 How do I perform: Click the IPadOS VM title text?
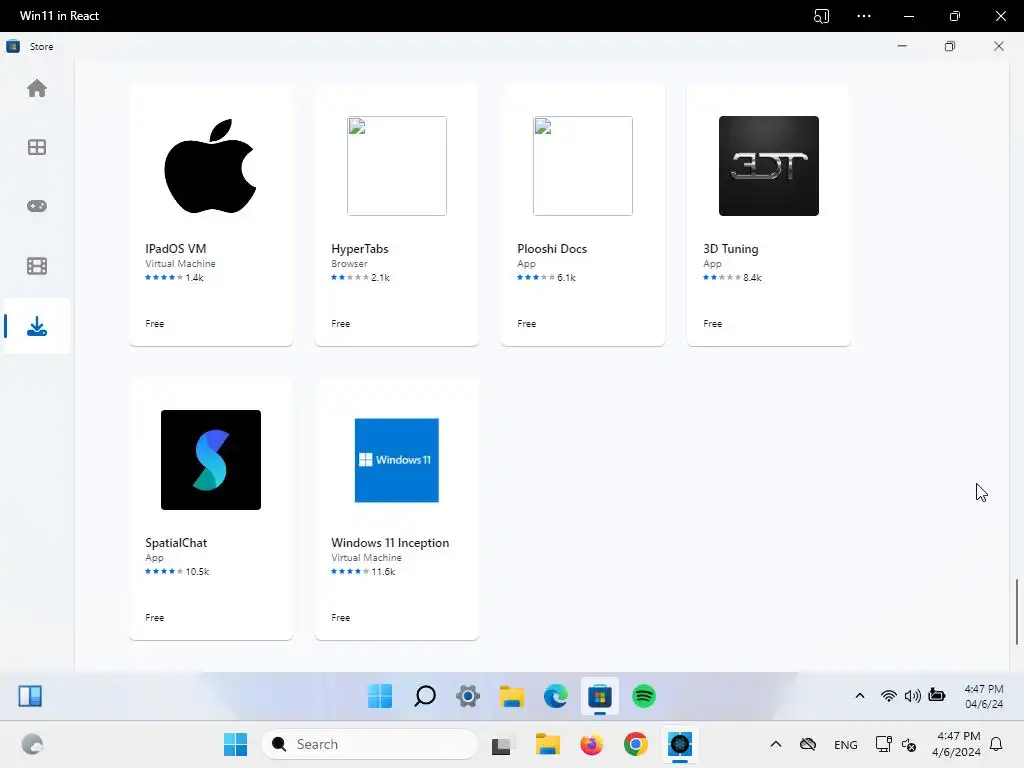tap(176, 249)
